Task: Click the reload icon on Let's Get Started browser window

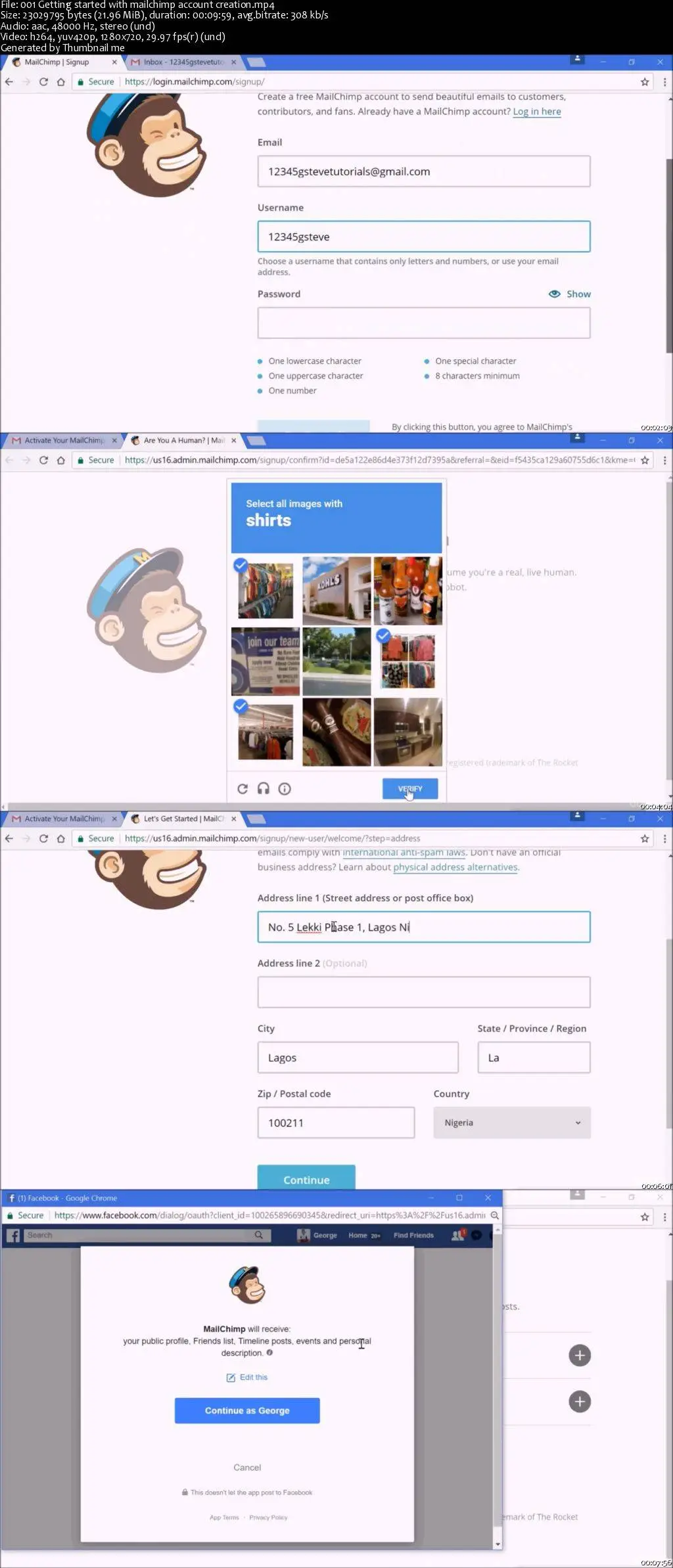Action: click(43, 839)
